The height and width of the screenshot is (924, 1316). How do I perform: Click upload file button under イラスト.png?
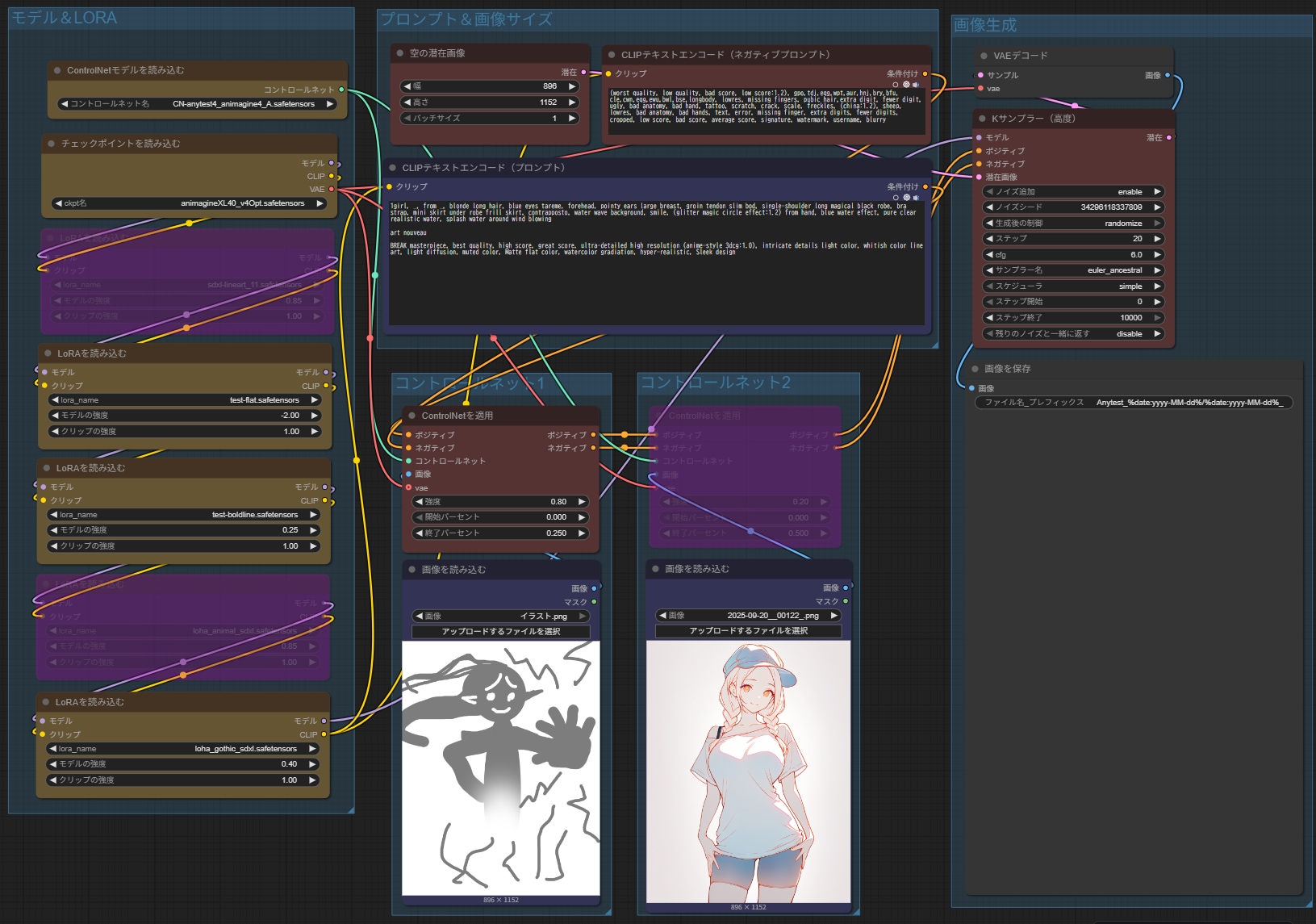click(x=500, y=632)
